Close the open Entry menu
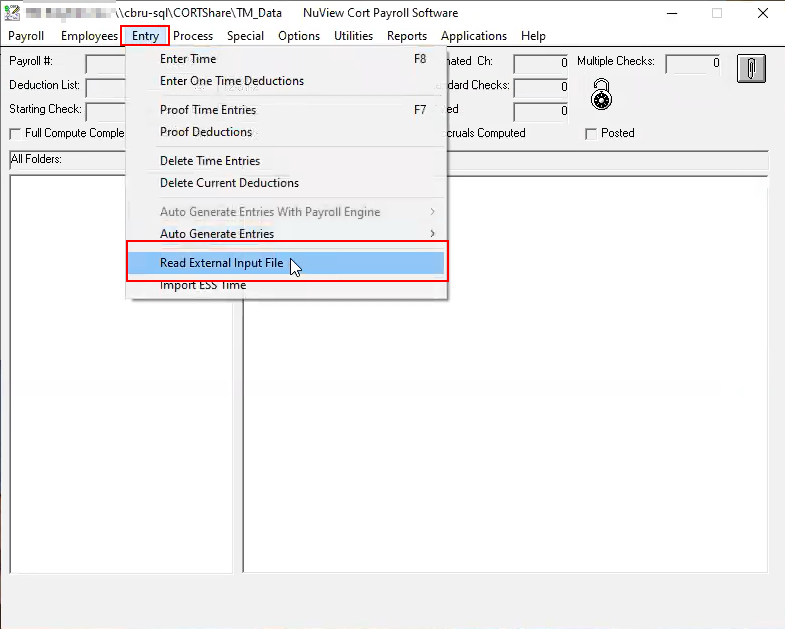This screenshot has width=785, height=629. tap(145, 36)
